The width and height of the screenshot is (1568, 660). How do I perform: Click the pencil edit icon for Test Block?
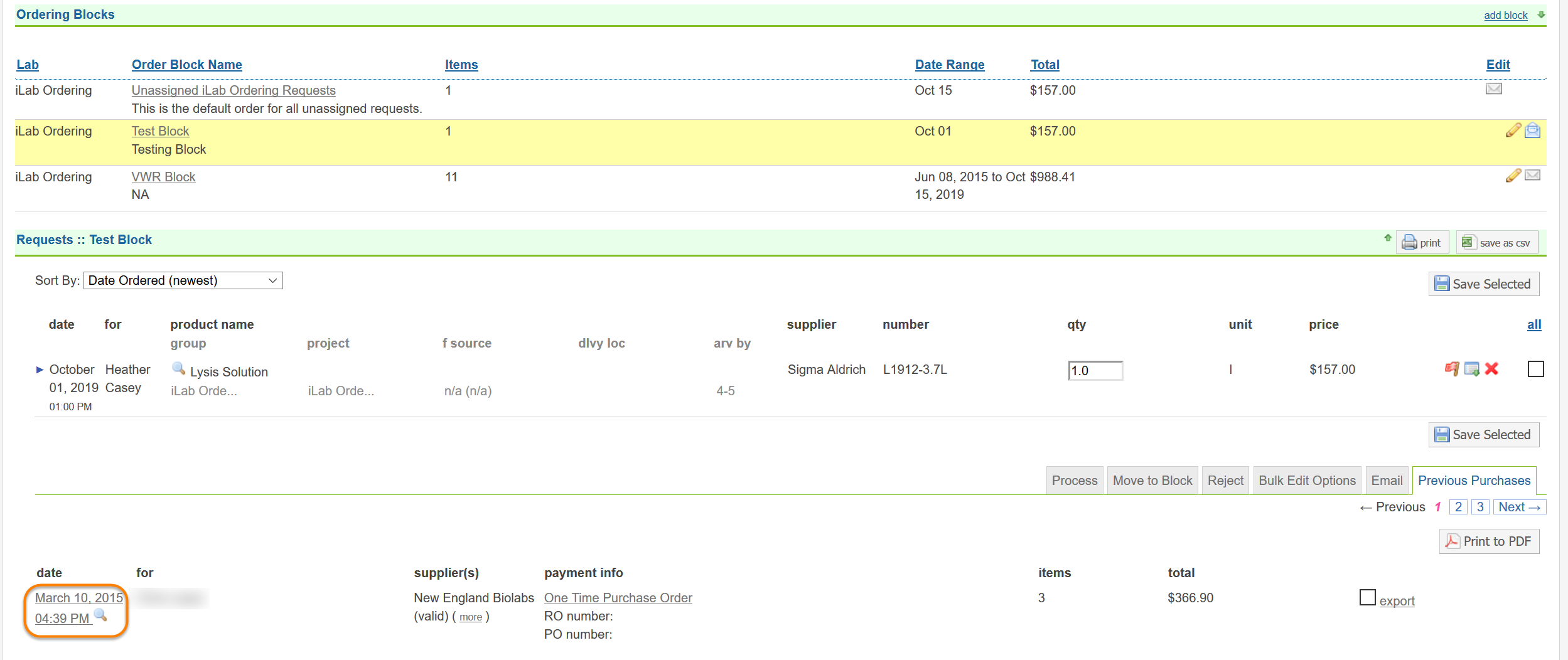pos(1513,130)
